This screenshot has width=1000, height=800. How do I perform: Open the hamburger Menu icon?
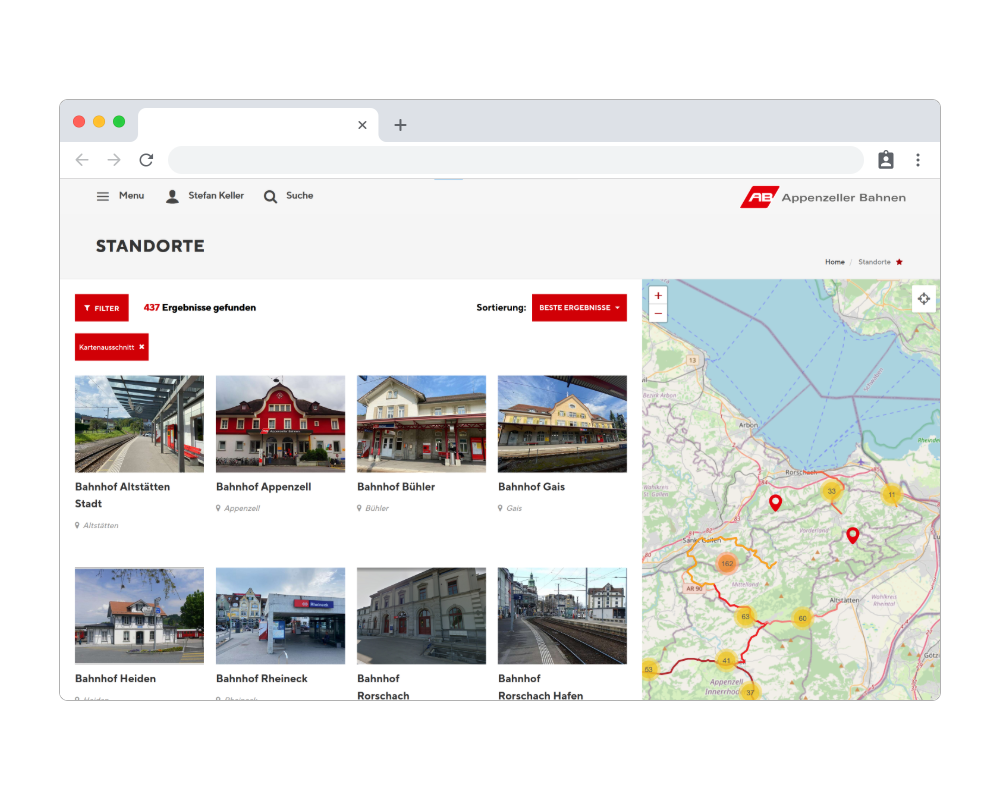point(103,196)
